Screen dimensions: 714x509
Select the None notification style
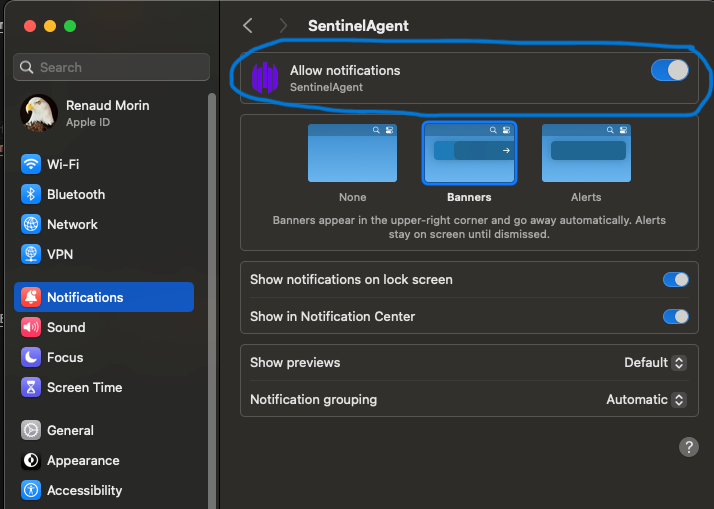pos(352,153)
